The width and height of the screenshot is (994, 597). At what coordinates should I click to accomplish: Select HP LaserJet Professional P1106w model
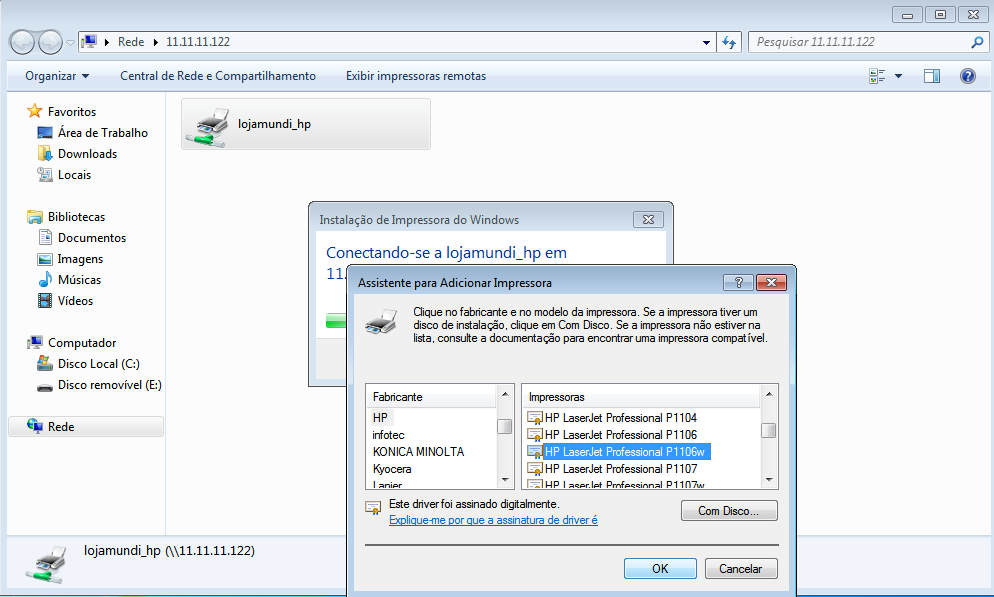point(626,452)
